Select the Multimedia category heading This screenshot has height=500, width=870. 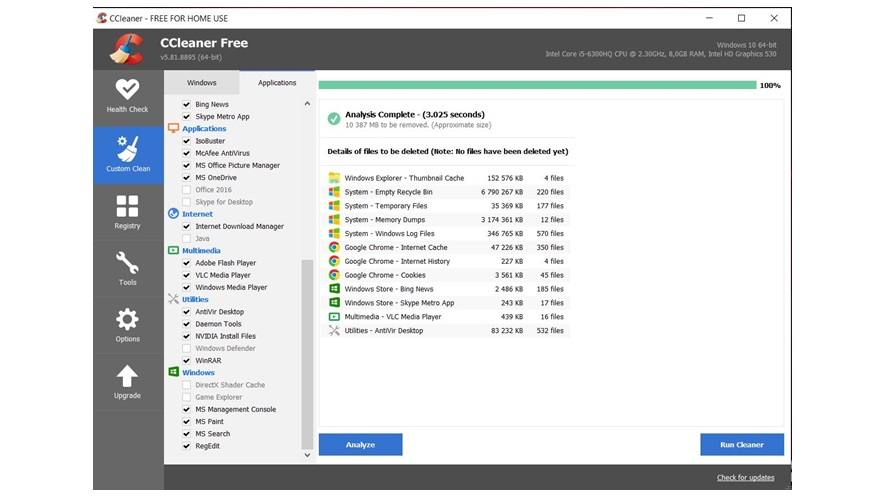coord(201,250)
